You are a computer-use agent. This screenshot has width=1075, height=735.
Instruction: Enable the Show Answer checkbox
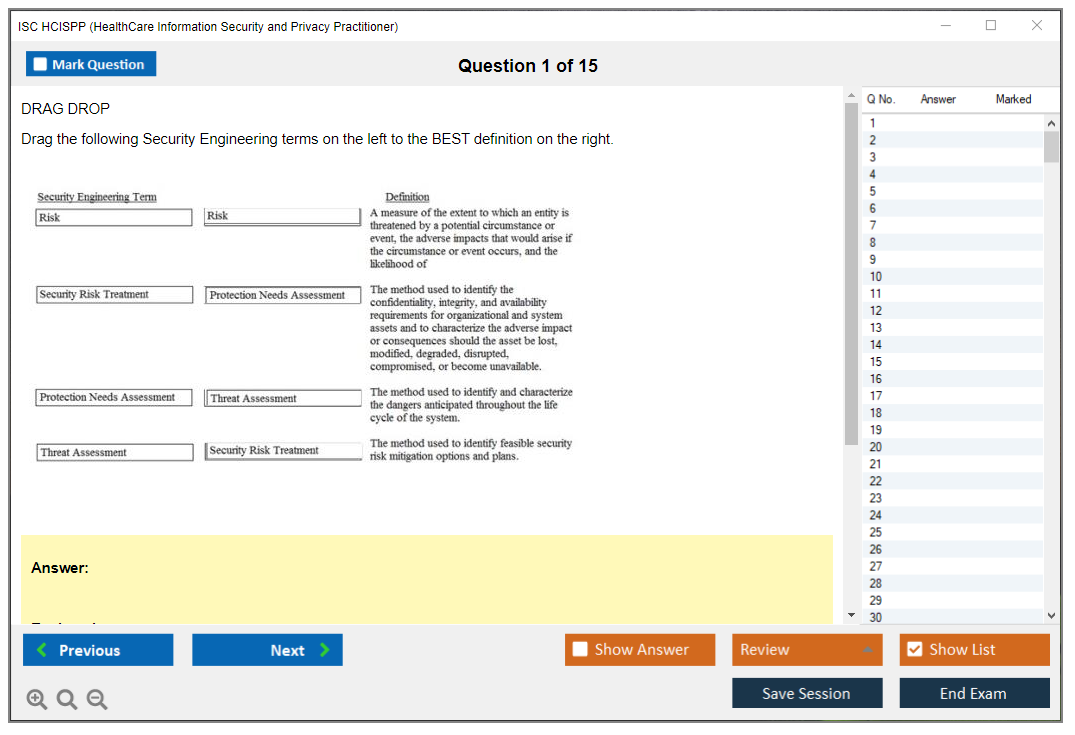click(580, 650)
